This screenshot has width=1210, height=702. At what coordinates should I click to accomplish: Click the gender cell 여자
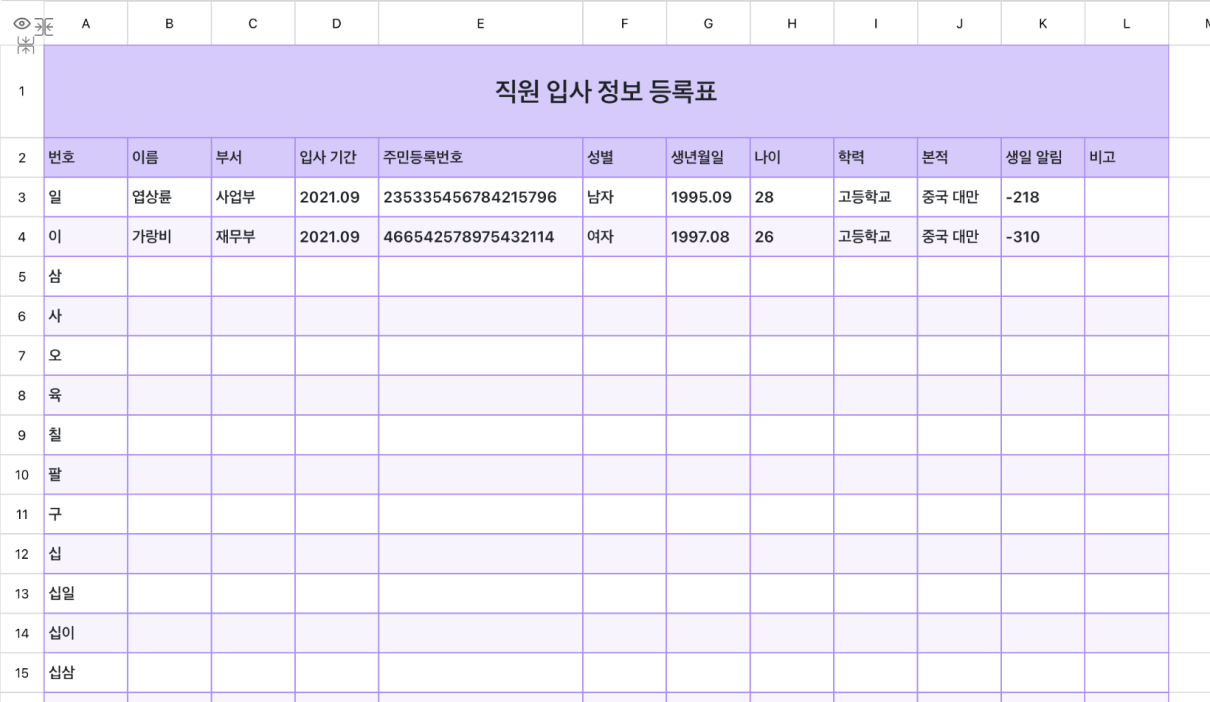(625, 237)
